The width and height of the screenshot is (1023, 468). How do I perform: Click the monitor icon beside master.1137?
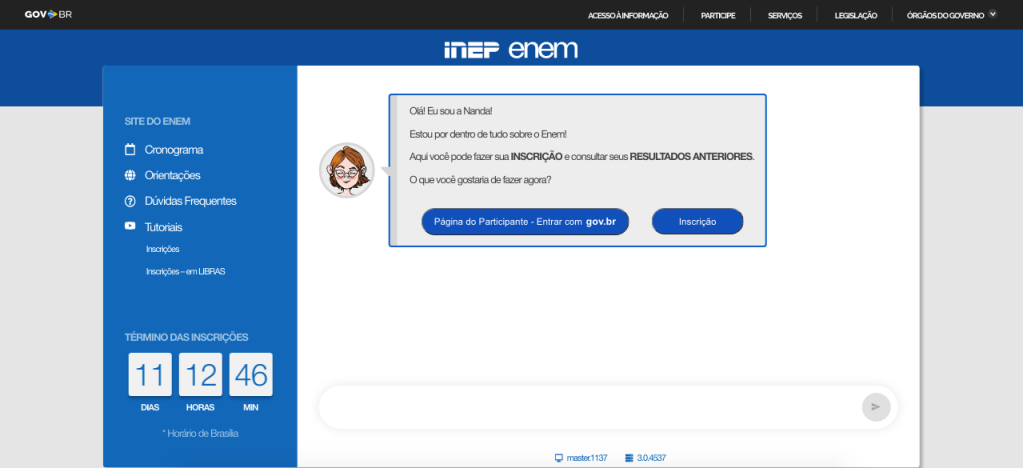(x=558, y=458)
